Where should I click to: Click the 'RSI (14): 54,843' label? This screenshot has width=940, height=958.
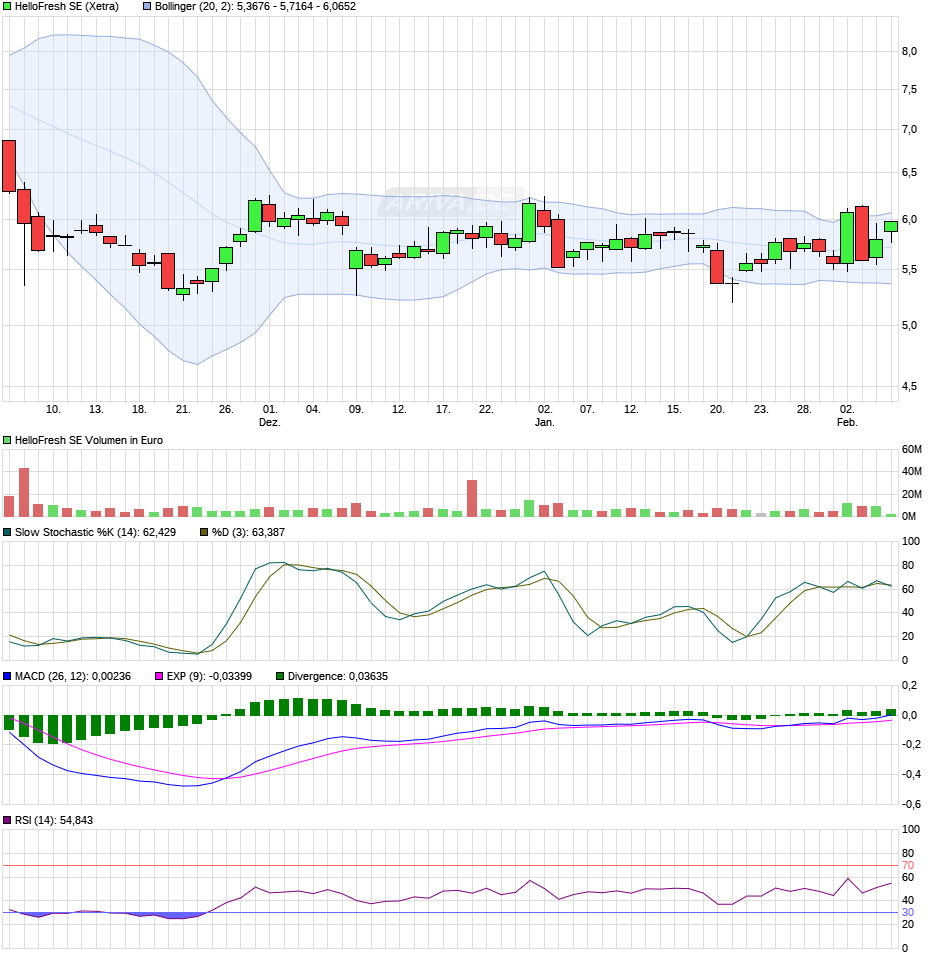click(x=54, y=820)
